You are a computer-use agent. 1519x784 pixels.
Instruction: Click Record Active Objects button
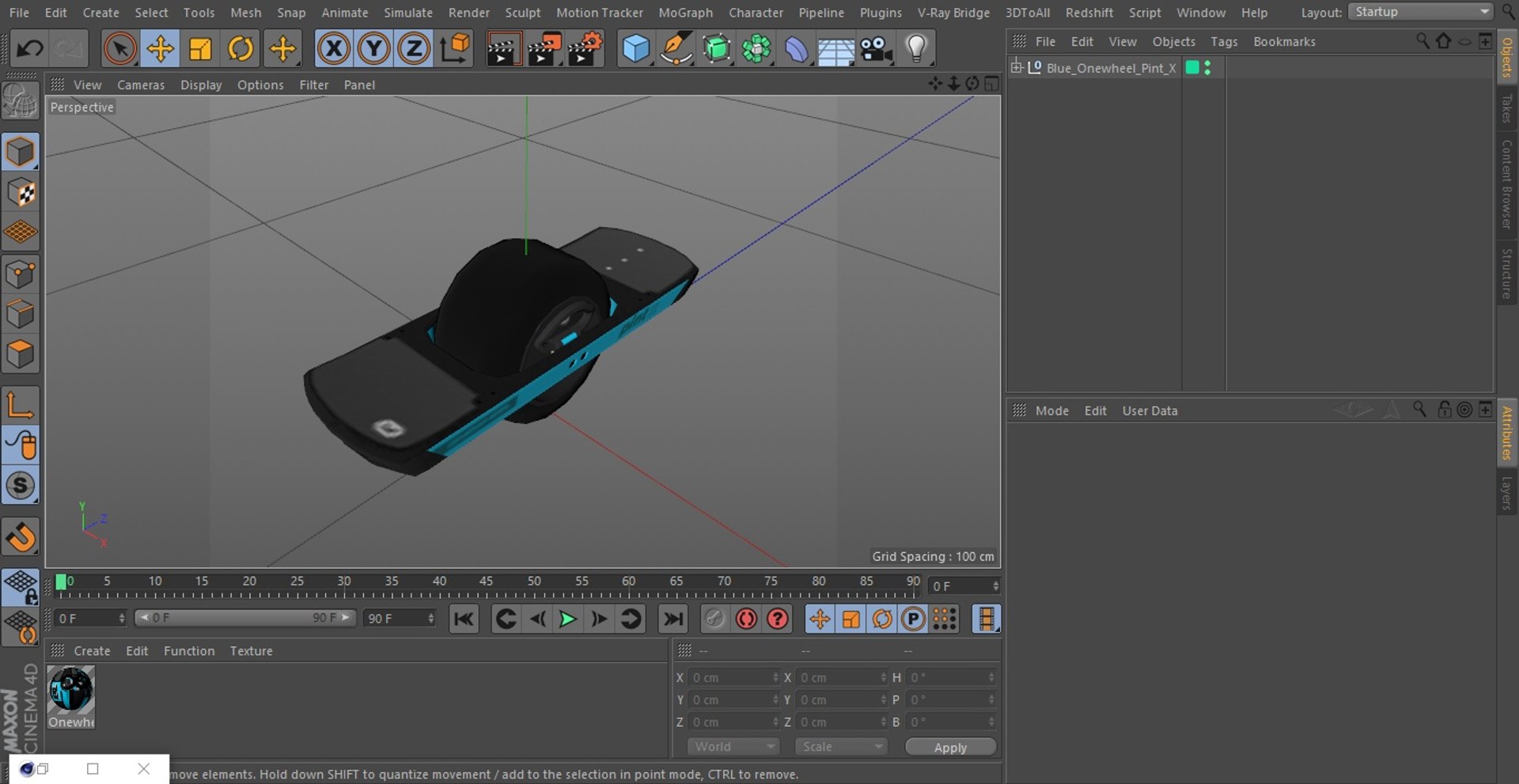(714, 619)
